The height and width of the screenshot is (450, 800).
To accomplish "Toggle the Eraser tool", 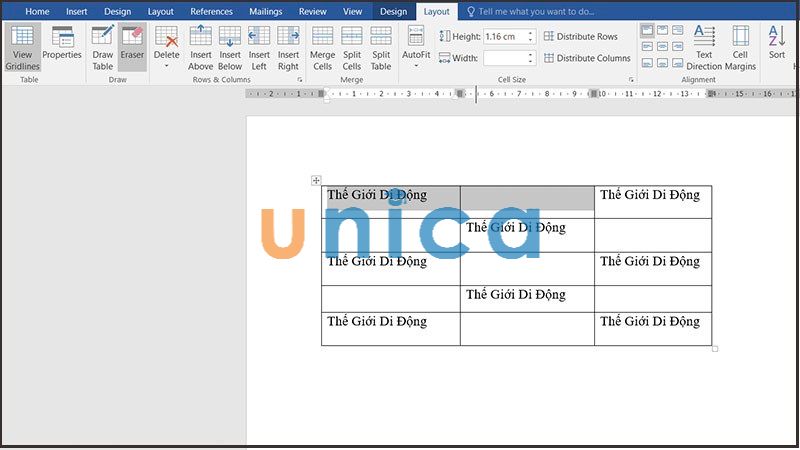I will 132,47.
